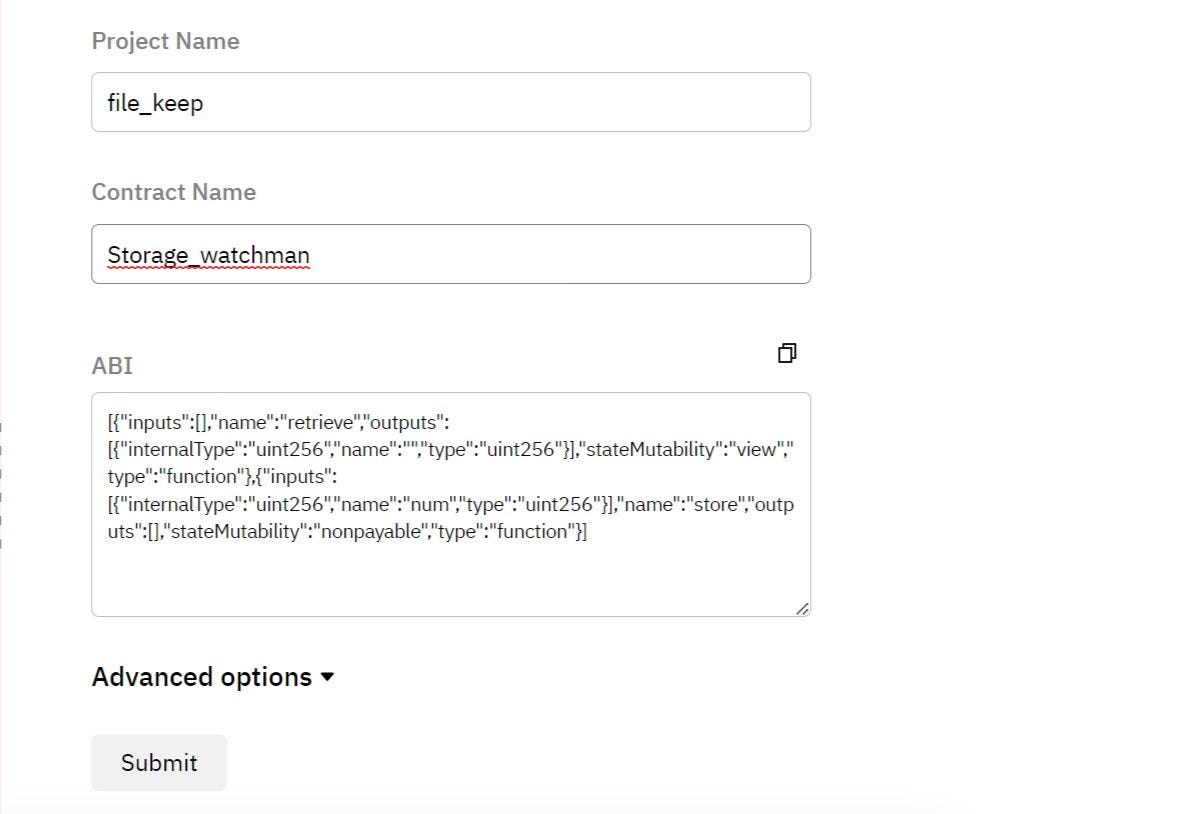Click the Project Name label
The width and height of the screenshot is (1196, 814).
click(x=166, y=41)
